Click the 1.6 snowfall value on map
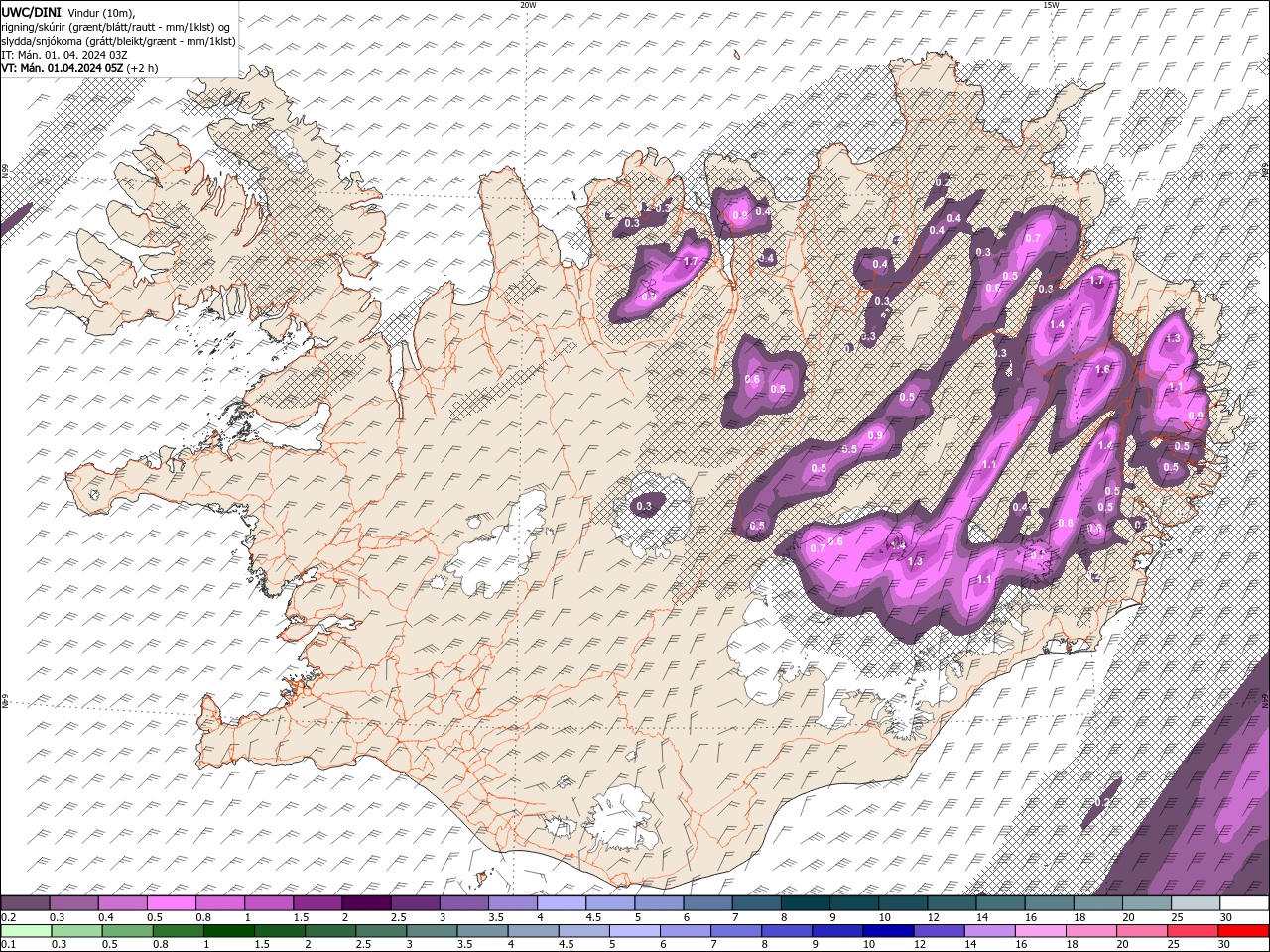This screenshot has width=1270, height=952. pyautogui.click(x=1102, y=370)
